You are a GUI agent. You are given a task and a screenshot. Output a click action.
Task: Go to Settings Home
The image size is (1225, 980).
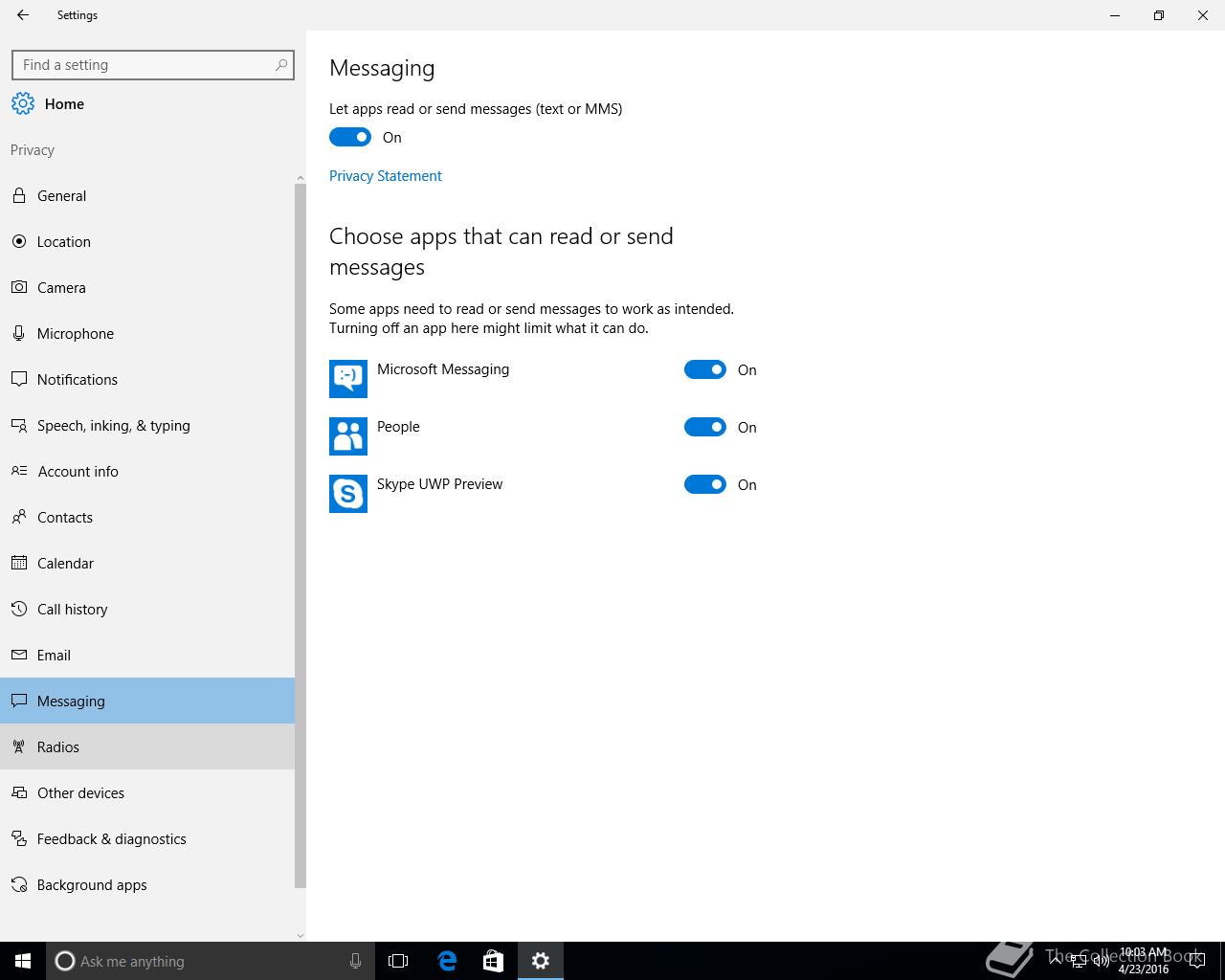64,103
